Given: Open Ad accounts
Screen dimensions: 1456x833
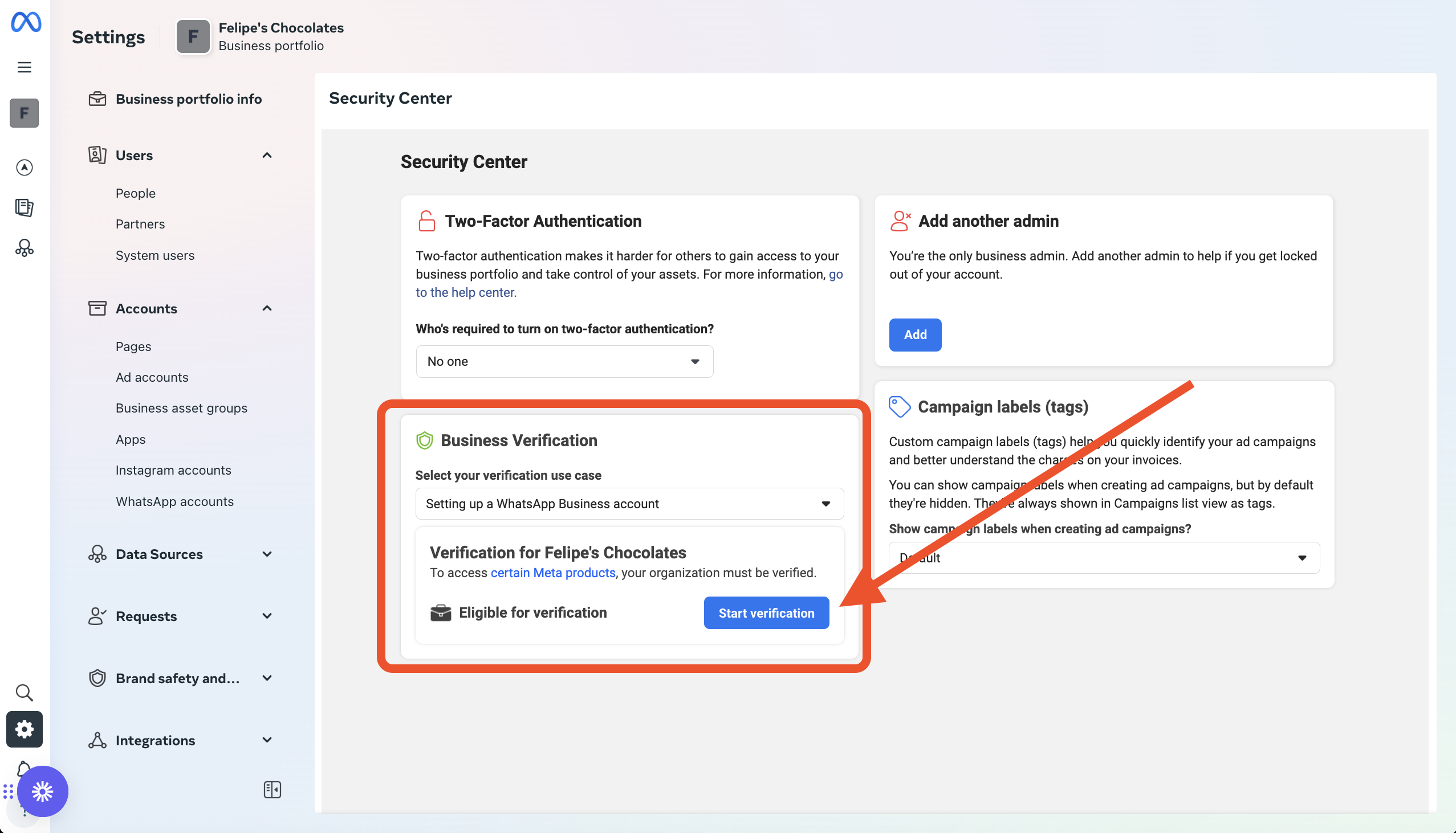Looking at the screenshot, I should click(152, 378).
